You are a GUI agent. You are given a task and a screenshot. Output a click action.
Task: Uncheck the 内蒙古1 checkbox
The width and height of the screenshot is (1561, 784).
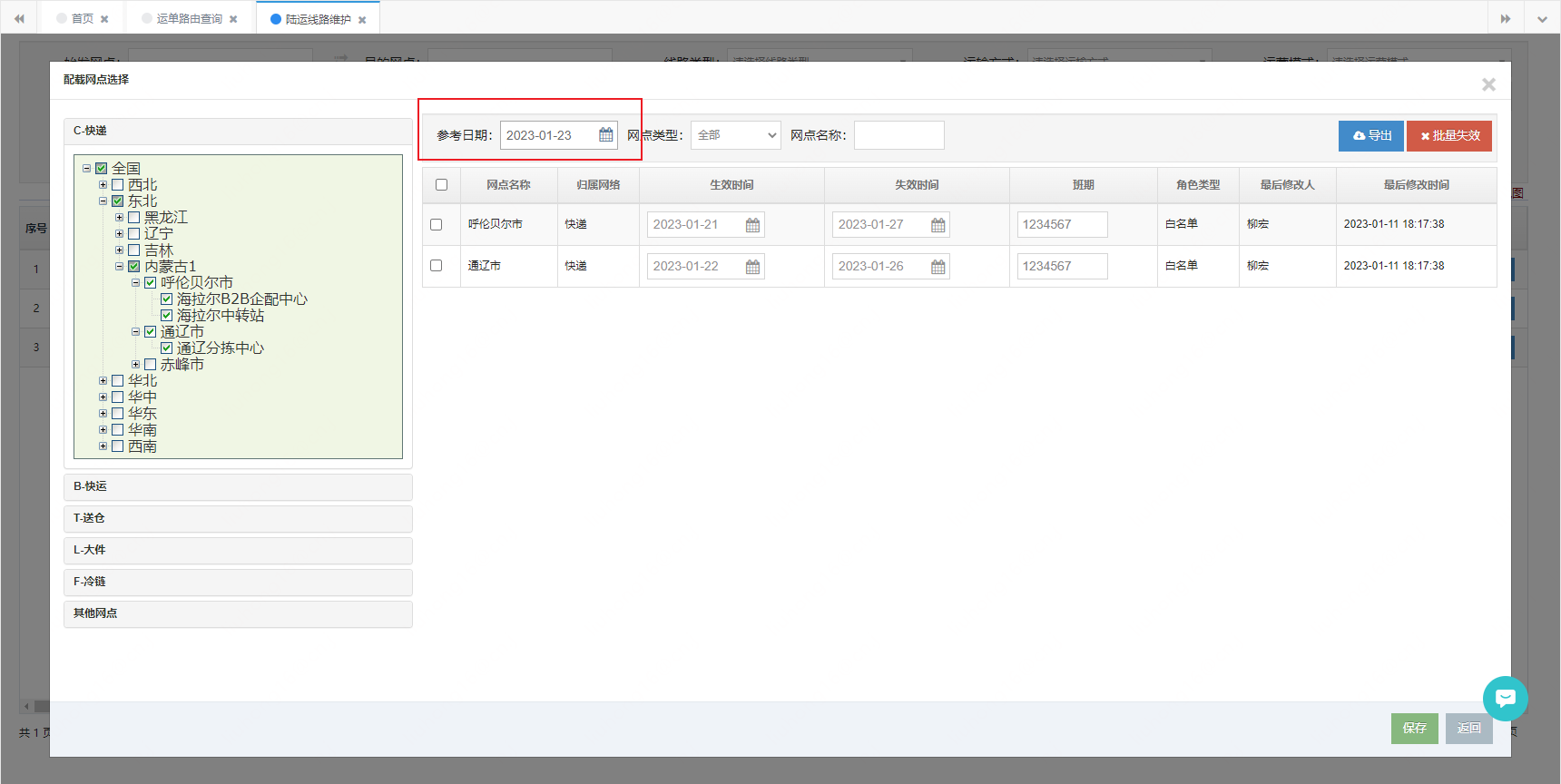pos(134,267)
